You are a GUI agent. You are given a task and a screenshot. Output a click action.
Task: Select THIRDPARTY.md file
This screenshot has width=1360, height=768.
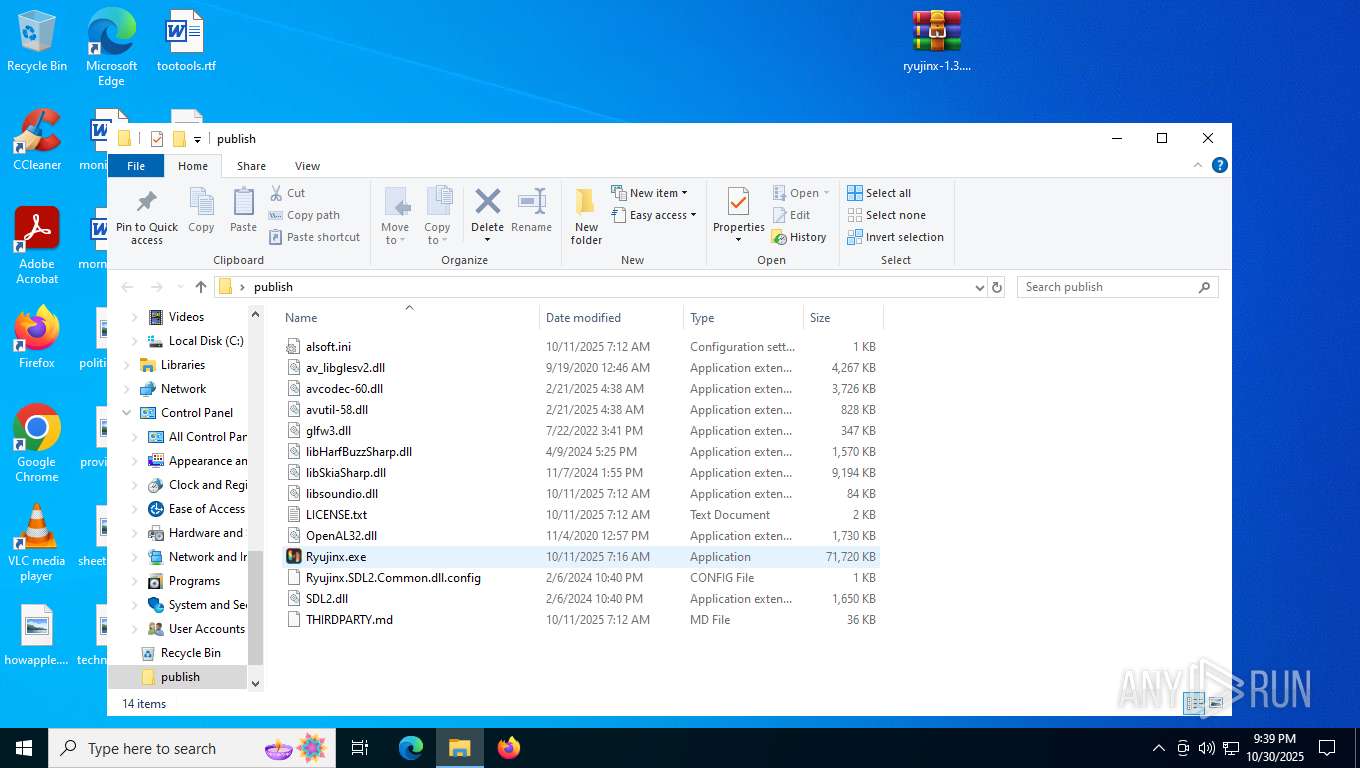(581, 620)
